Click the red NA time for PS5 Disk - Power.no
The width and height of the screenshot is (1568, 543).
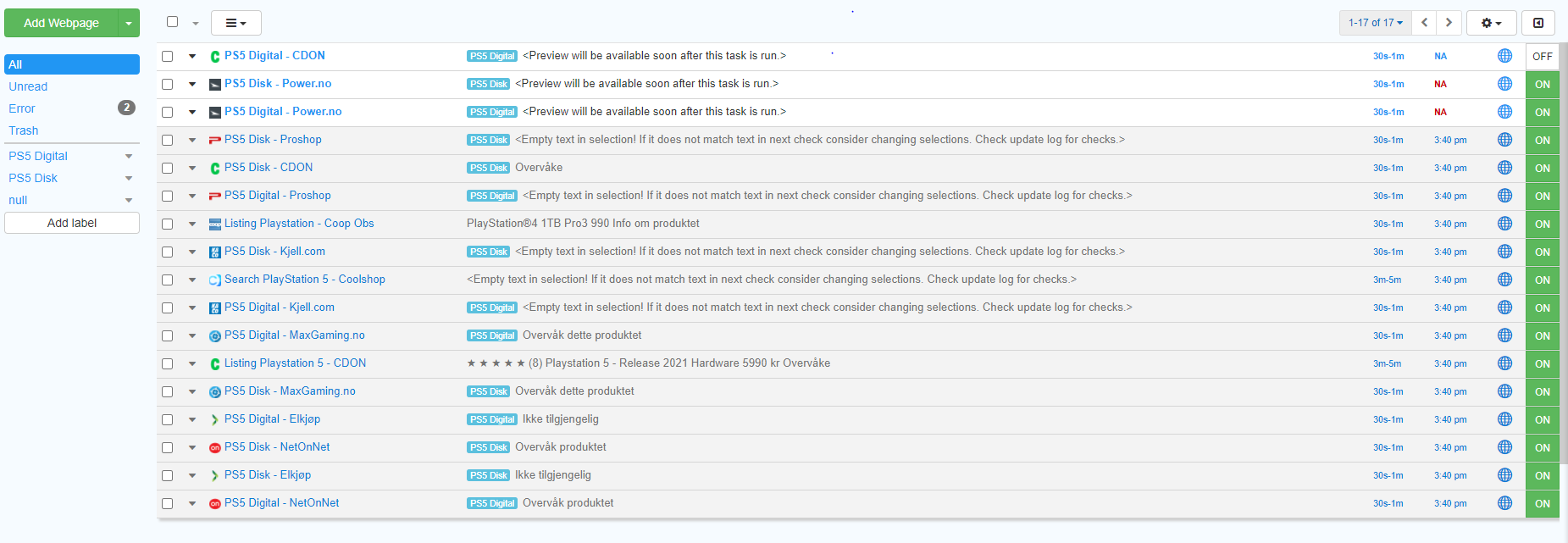pos(1440,84)
